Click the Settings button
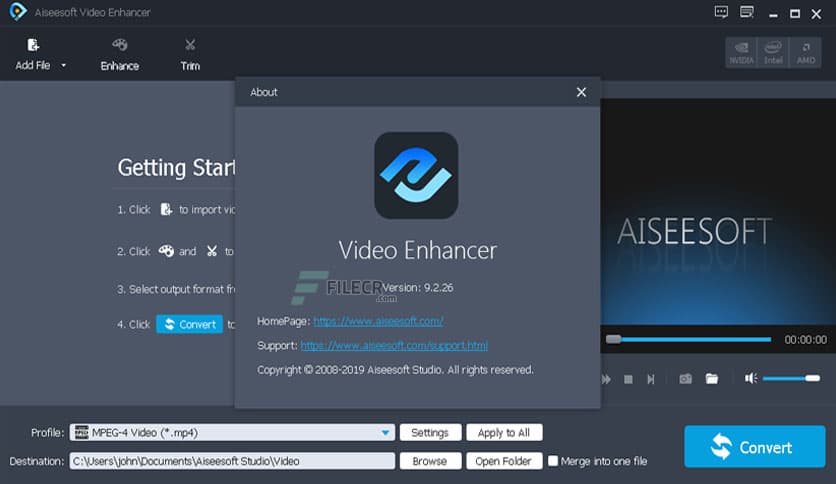Screen dimensions: 836x484 [430, 432]
